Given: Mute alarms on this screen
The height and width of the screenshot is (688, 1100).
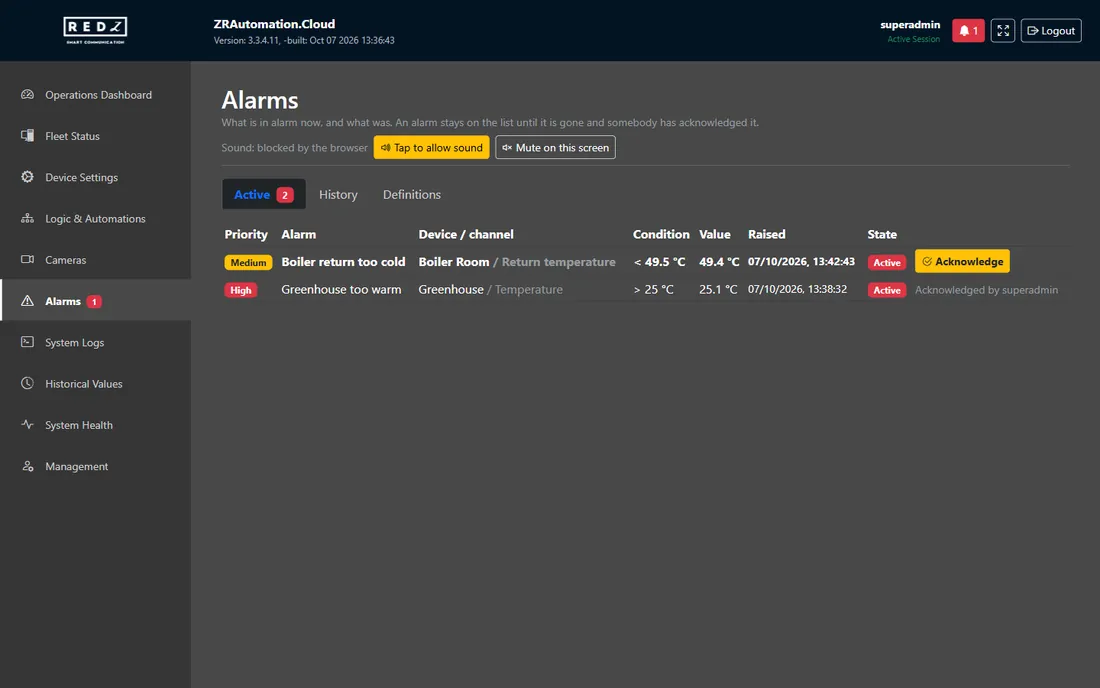Looking at the screenshot, I should click(x=555, y=147).
